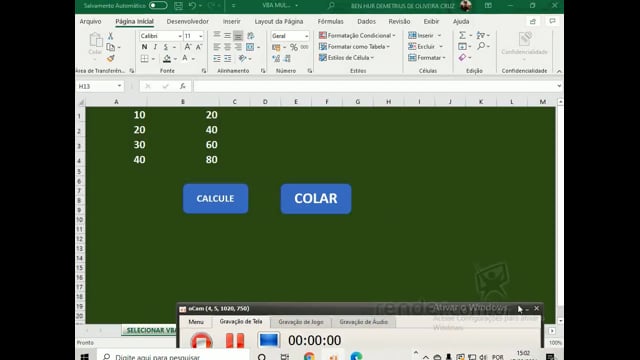The image size is (640, 360).
Task: Decrease indent in Alinhamento group
Action: tap(217, 59)
